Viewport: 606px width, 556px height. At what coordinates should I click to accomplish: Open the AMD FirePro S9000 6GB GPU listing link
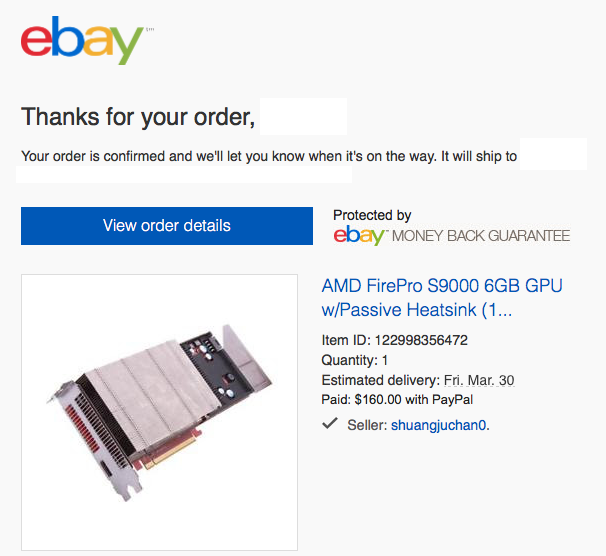point(442,298)
